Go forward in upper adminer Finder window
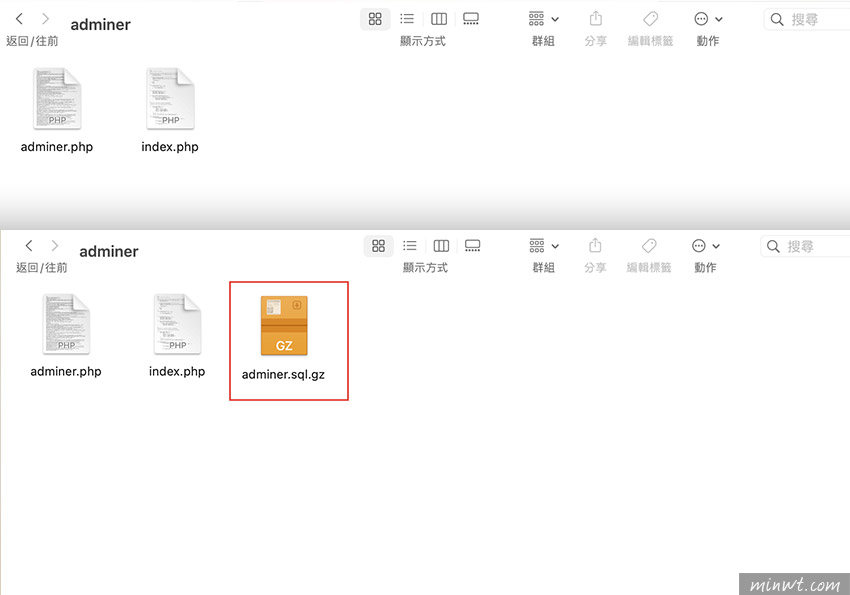This screenshot has width=850, height=595. click(46, 19)
